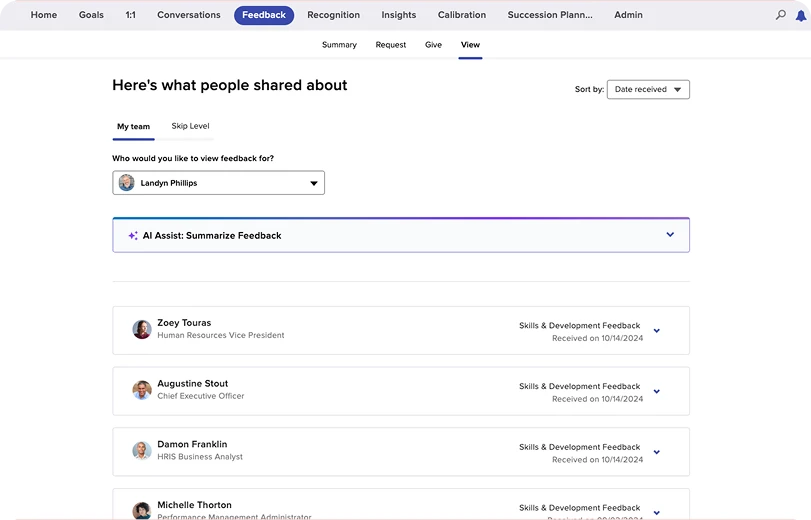Image resolution: width=811 pixels, height=520 pixels.
Task: Click the search magnifier icon
Action: click(781, 16)
